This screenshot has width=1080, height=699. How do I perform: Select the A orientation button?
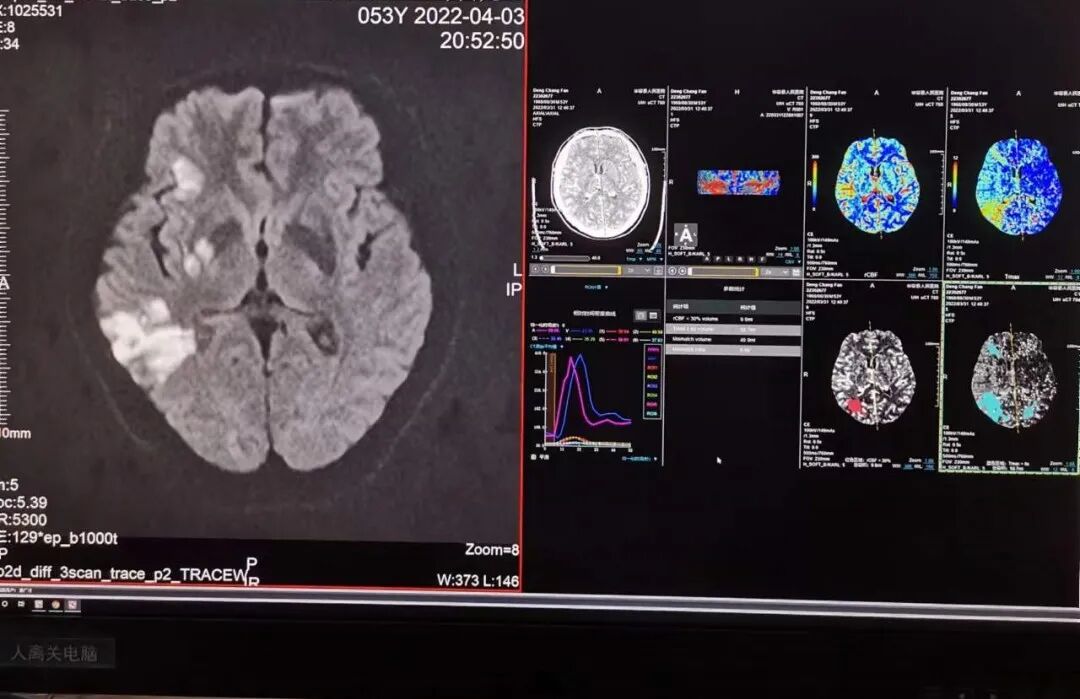point(707,259)
